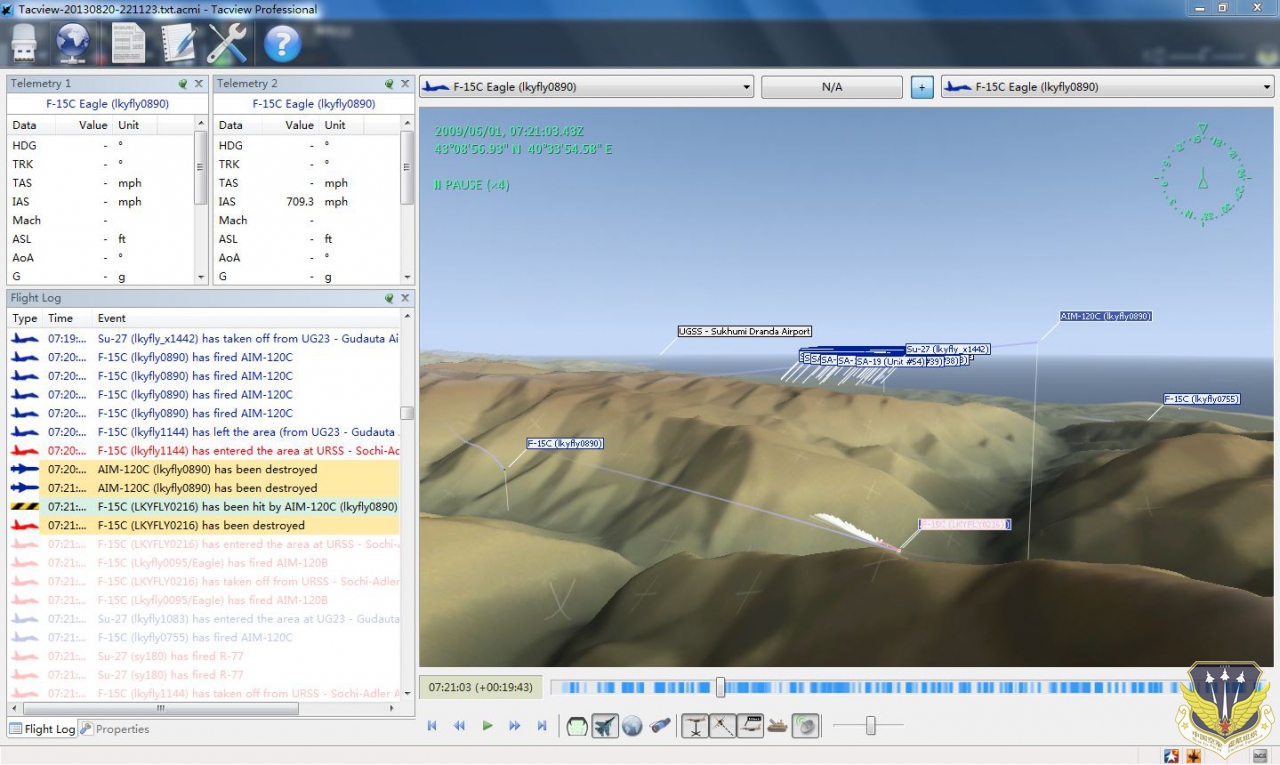The width and height of the screenshot is (1280, 765).
Task: Toggle the radar dish display button
Action: (806, 727)
